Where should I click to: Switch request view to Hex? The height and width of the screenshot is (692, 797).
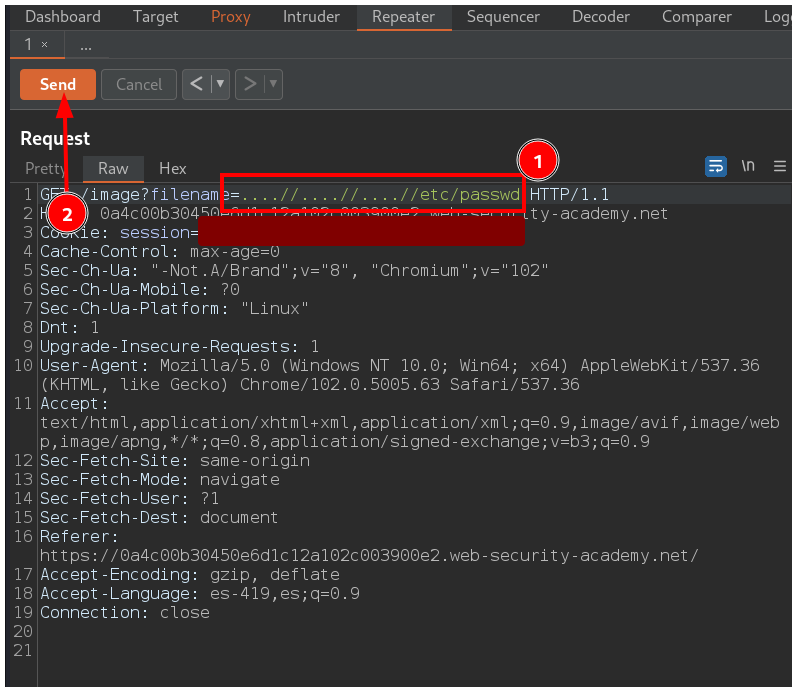(173, 169)
